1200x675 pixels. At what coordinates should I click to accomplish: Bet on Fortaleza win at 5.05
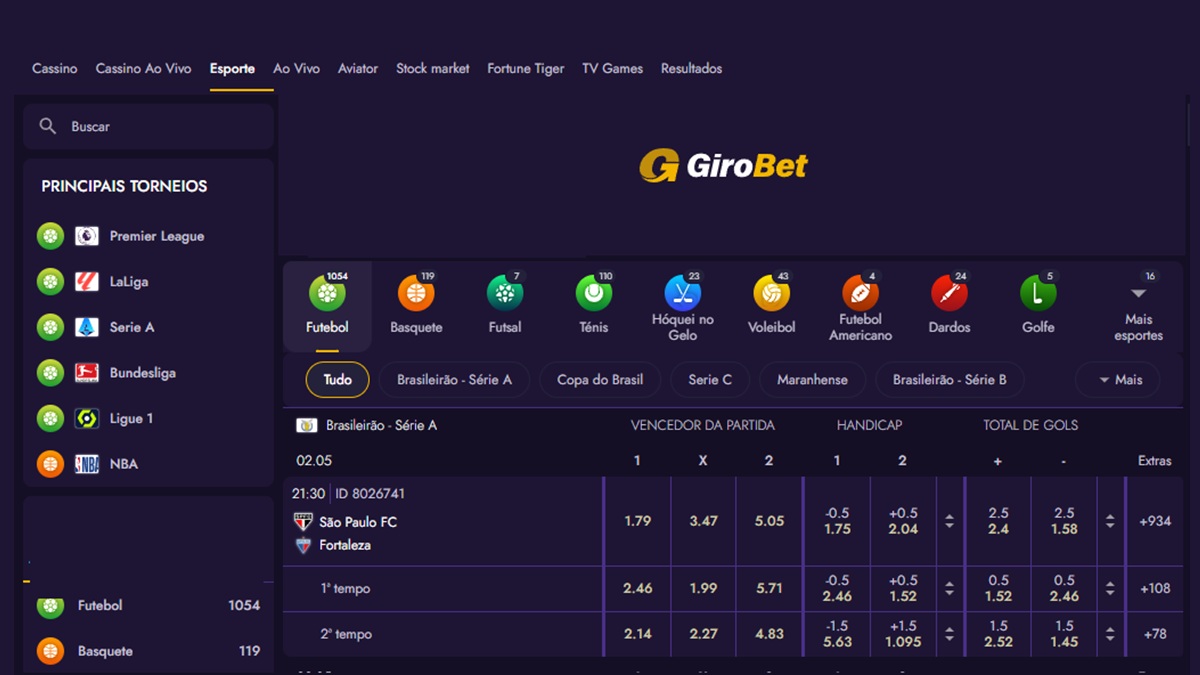tap(769, 521)
